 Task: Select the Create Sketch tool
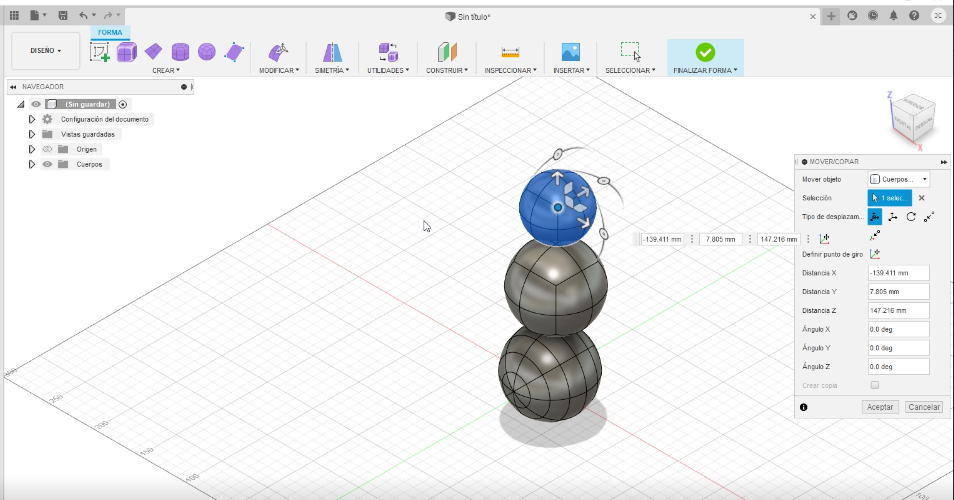[100, 52]
